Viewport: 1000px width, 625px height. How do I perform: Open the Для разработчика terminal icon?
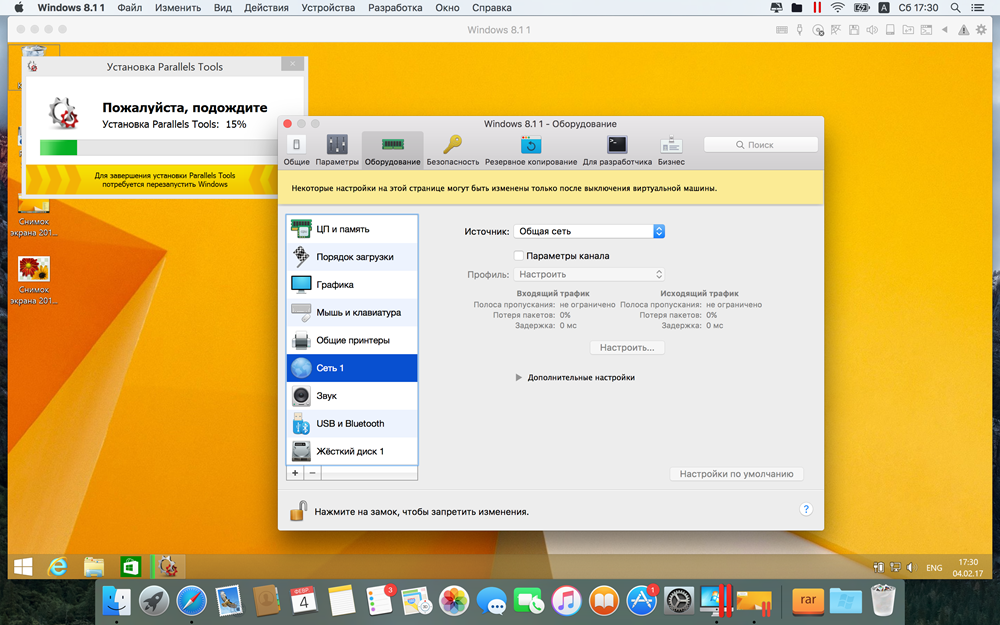(x=617, y=147)
